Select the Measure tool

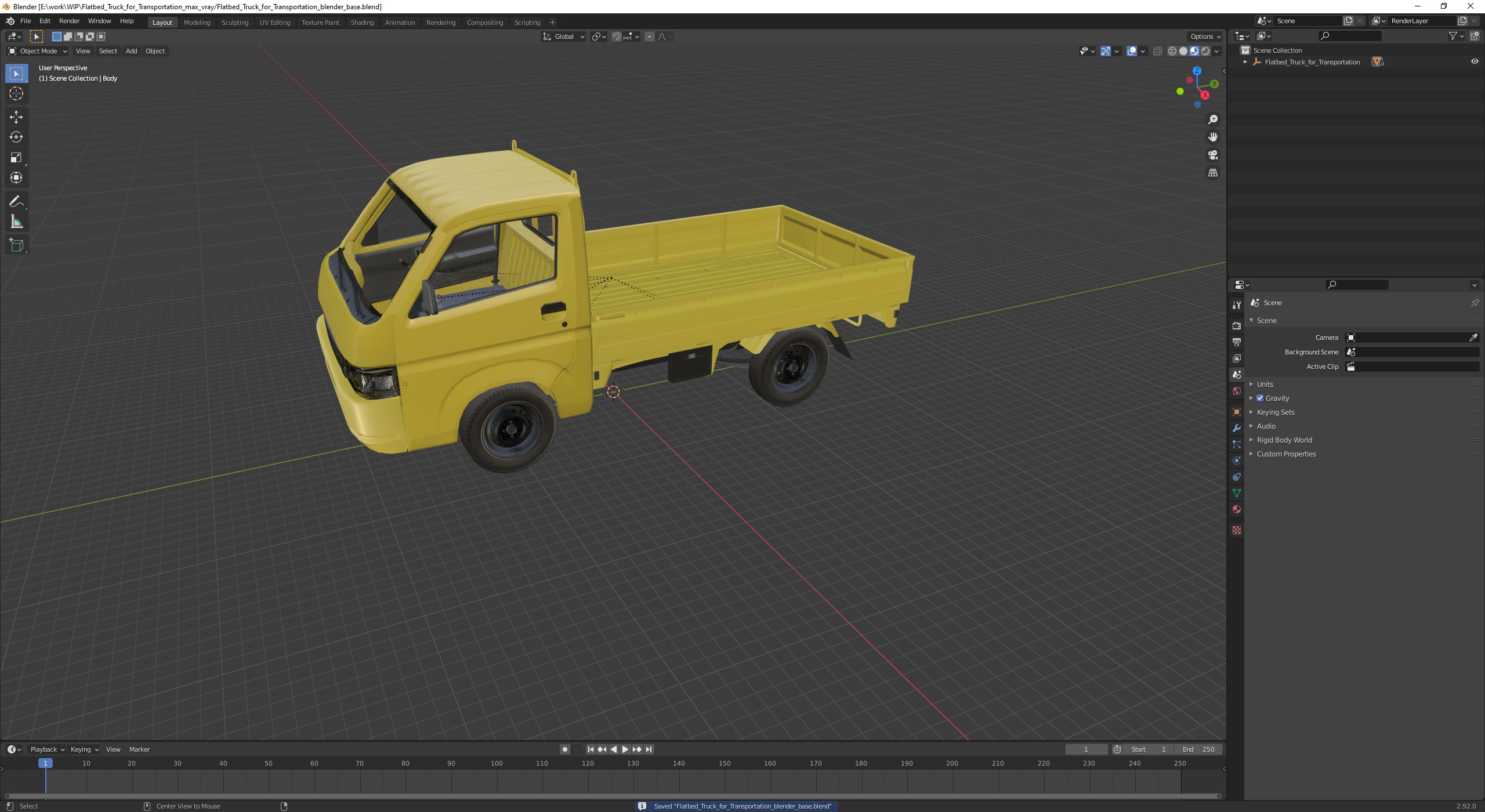pos(16,222)
